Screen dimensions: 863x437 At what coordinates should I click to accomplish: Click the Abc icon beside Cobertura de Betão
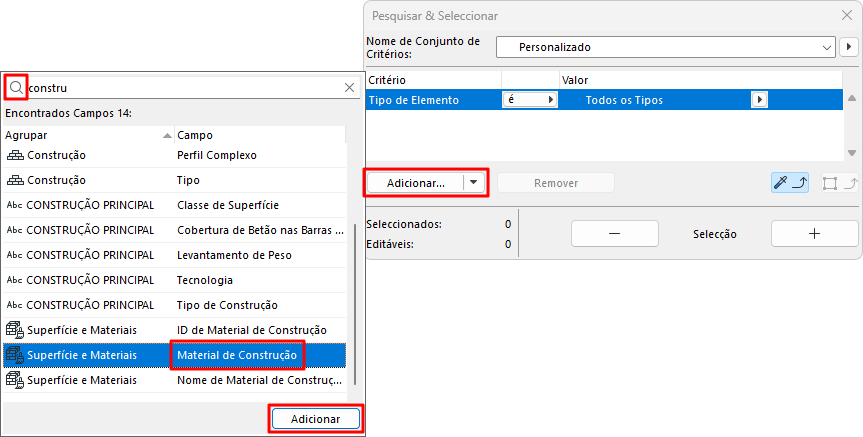pos(14,230)
